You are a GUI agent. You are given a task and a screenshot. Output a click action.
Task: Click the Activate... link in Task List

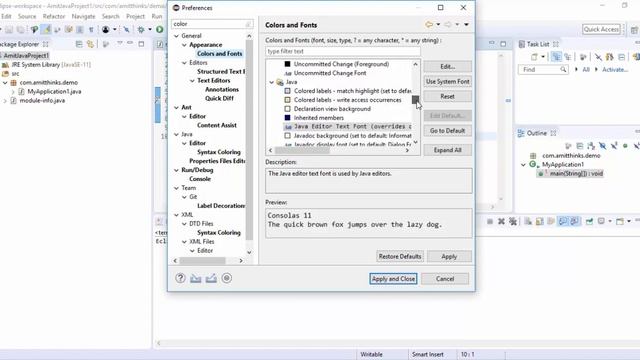click(615, 70)
